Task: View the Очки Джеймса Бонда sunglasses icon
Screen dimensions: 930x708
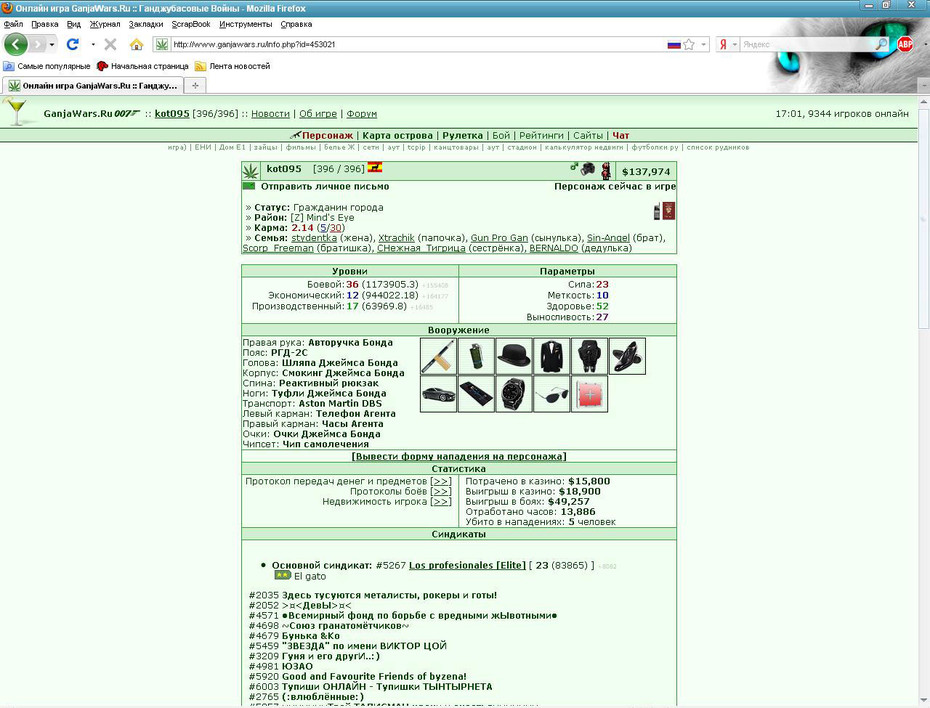Action: click(x=552, y=394)
